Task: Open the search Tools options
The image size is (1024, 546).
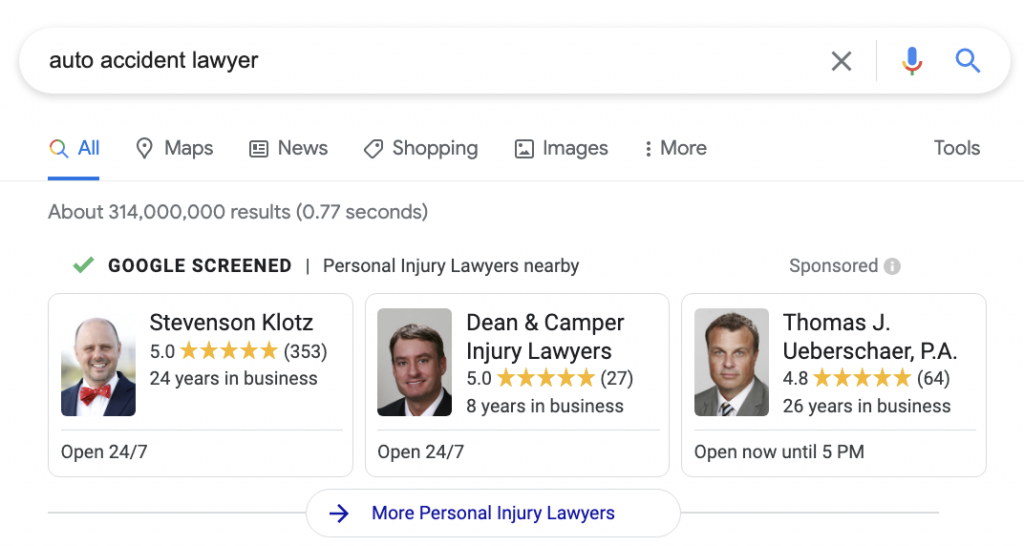Action: 956,148
